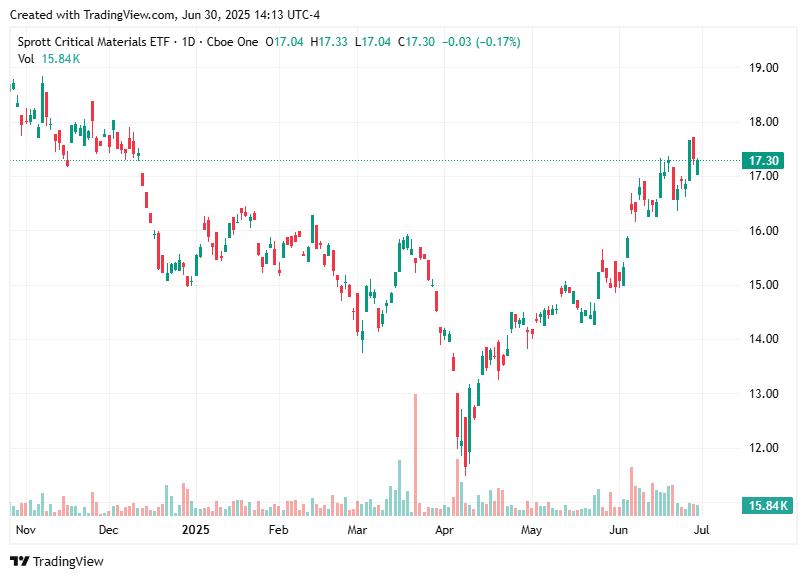The height and width of the screenshot is (579, 807).
Task: Click the 'Created with TradingView.com' caption
Action: [x=165, y=15]
